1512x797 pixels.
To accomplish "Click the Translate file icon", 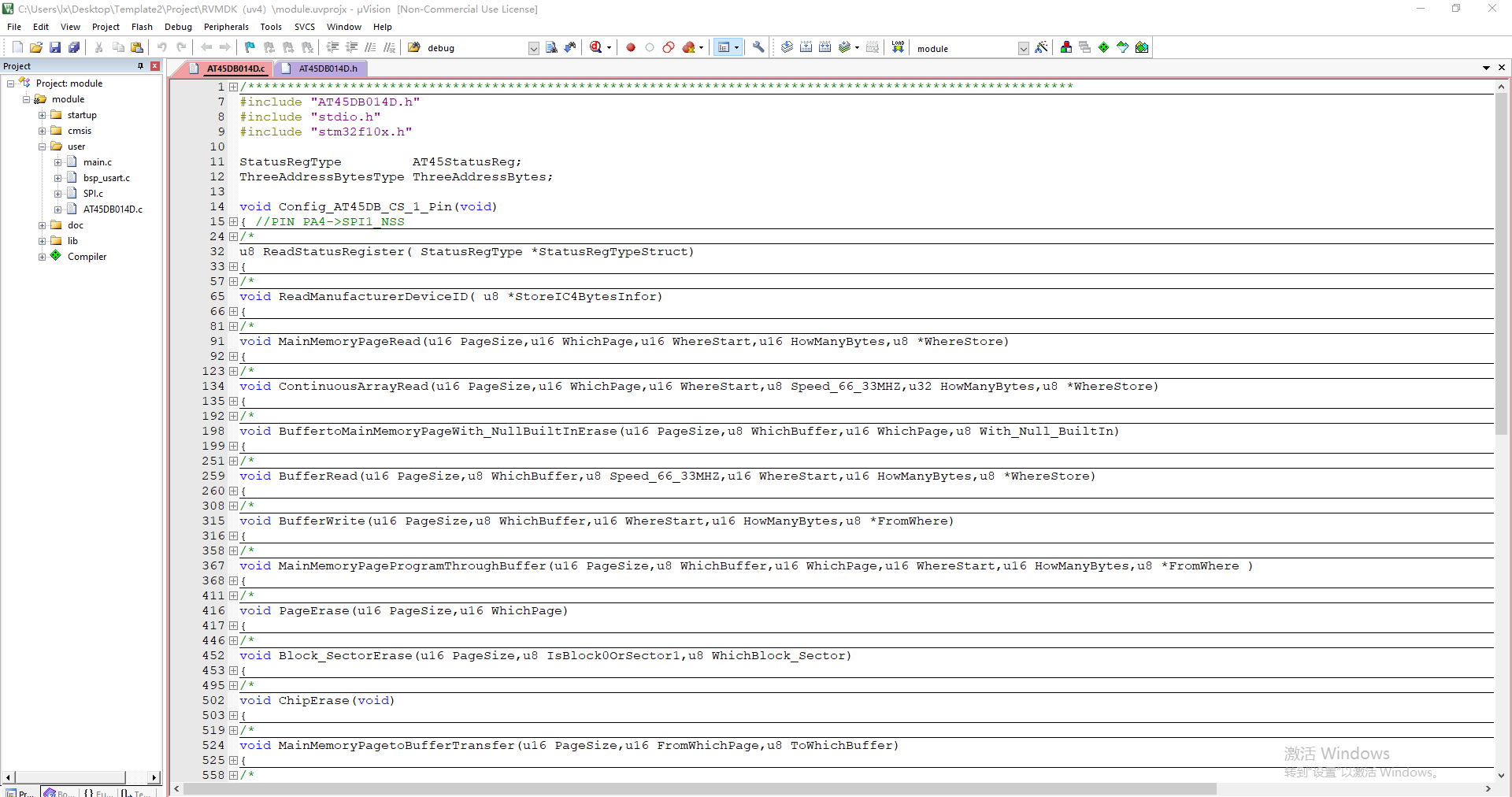I will [787, 47].
